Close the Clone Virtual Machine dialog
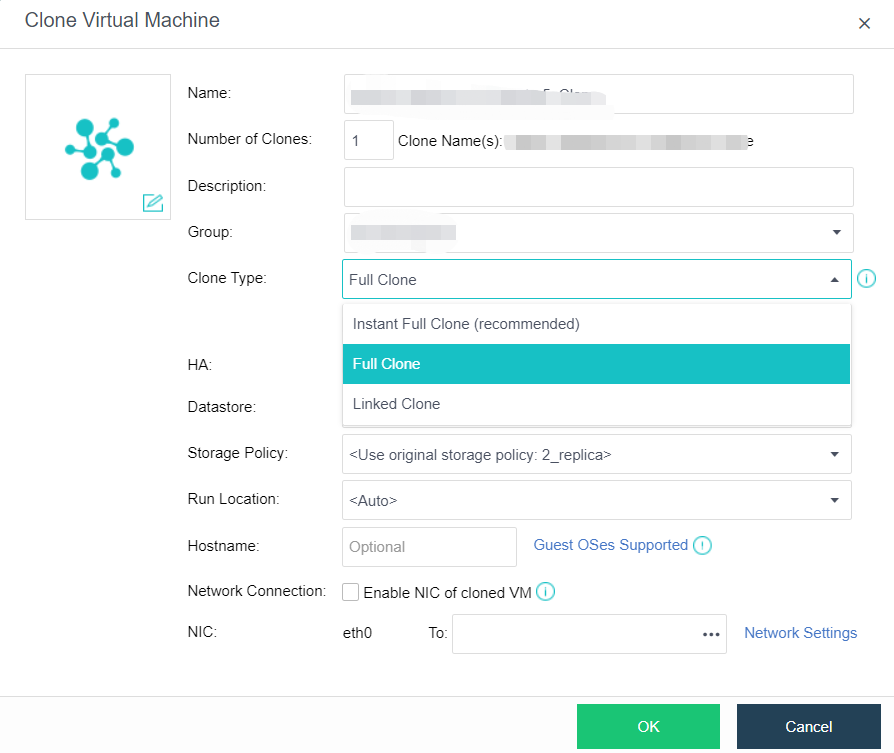894x753 pixels. click(x=864, y=23)
